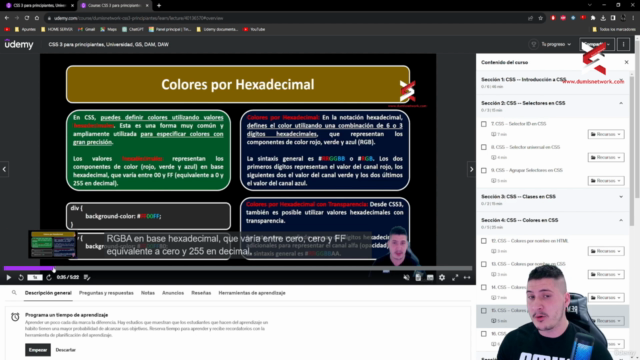640x360 pixels.
Task: Open Recursos dropdown for lecture 12
Action: pyautogui.click(x=606, y=251)
